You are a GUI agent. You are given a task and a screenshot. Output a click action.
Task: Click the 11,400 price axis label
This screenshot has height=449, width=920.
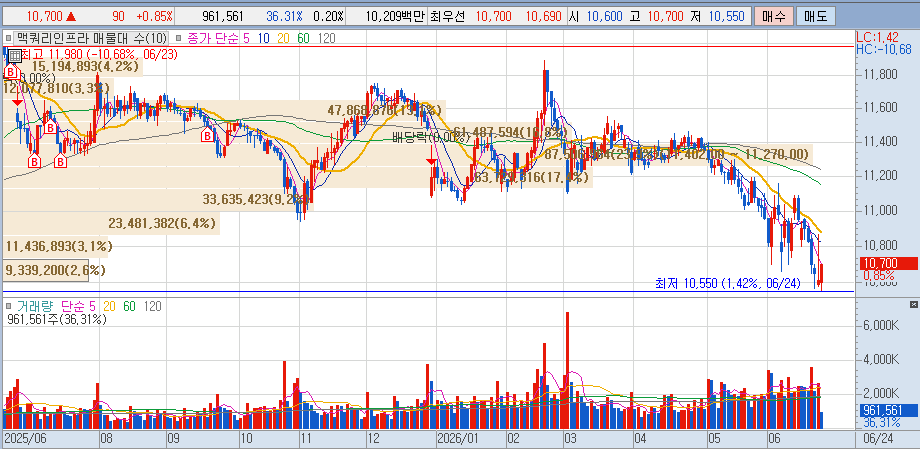click(880, 142)
